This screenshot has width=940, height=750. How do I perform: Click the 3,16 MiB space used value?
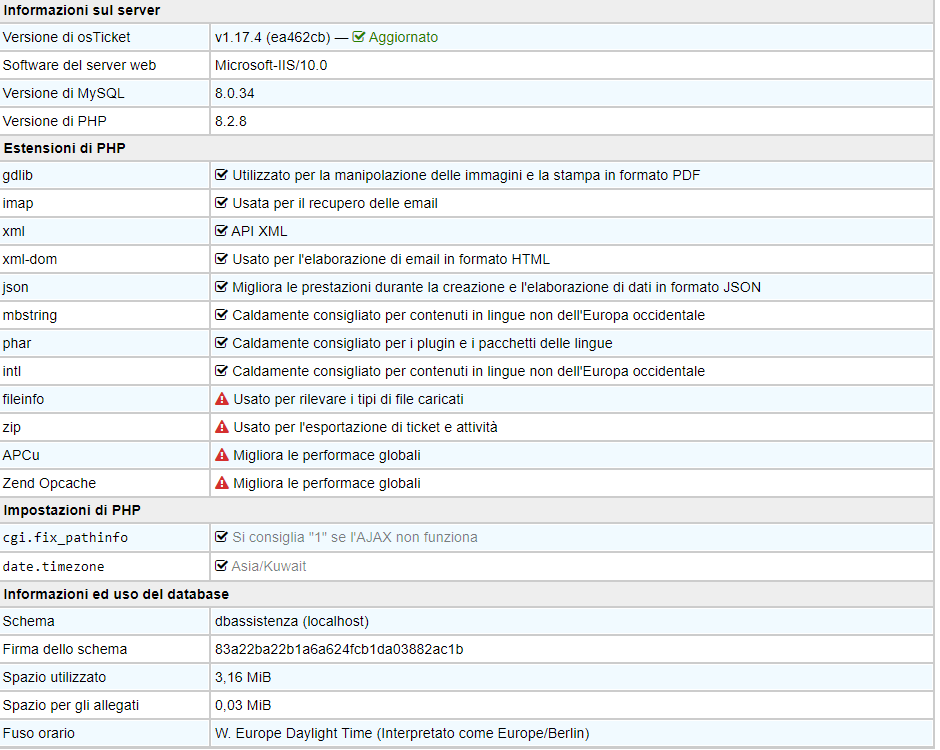[243, 677]
